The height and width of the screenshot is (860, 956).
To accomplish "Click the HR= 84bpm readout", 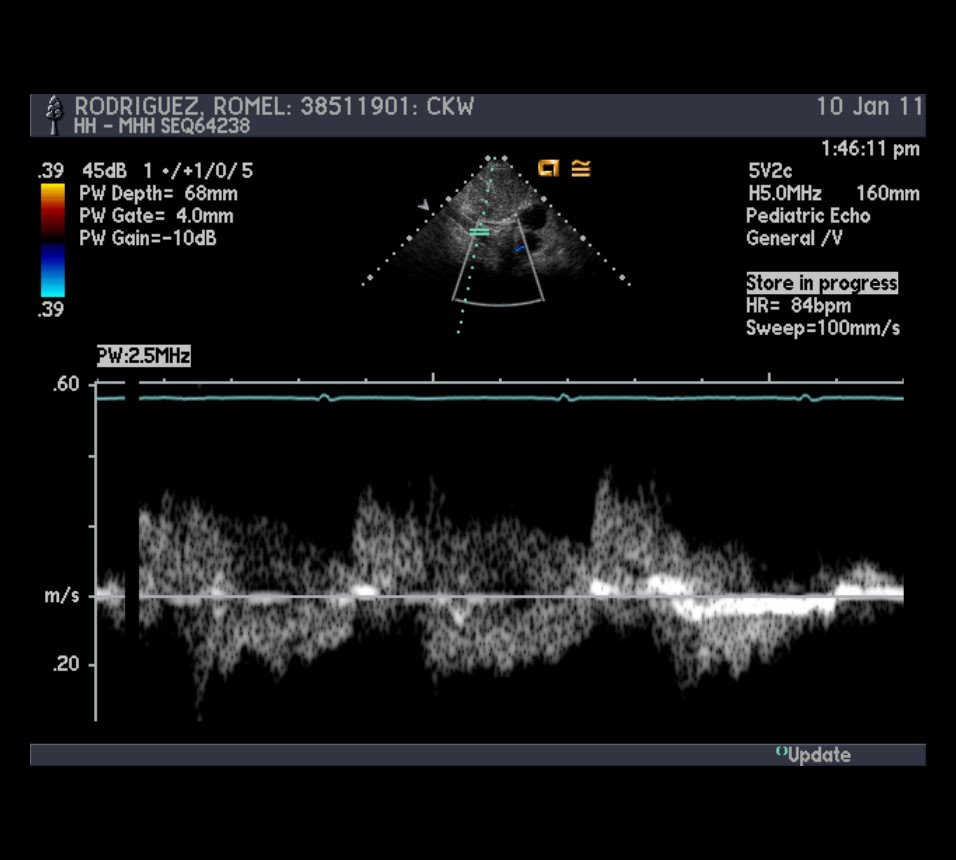I will (799, 306).
